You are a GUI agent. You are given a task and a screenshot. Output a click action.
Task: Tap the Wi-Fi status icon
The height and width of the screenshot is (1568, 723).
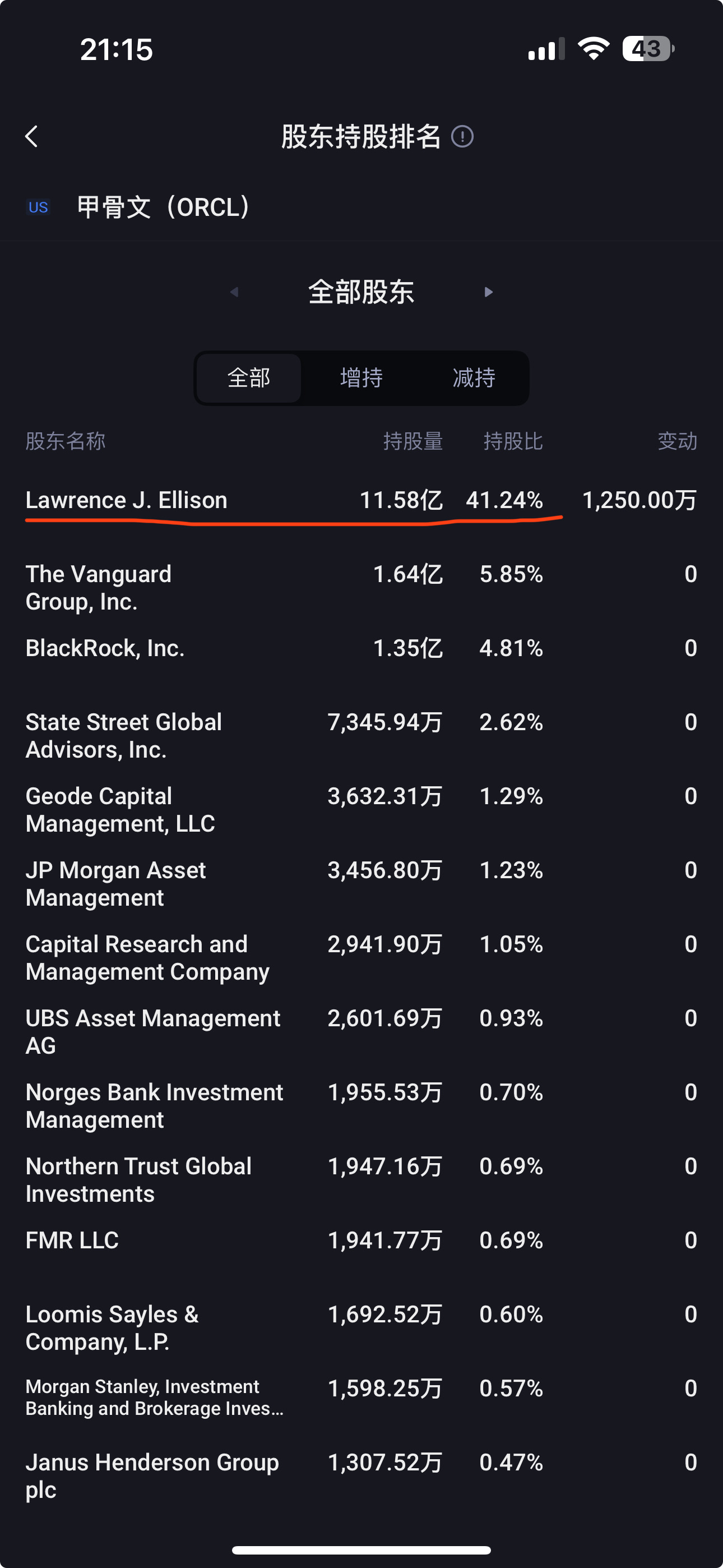(x=594, y=49)
